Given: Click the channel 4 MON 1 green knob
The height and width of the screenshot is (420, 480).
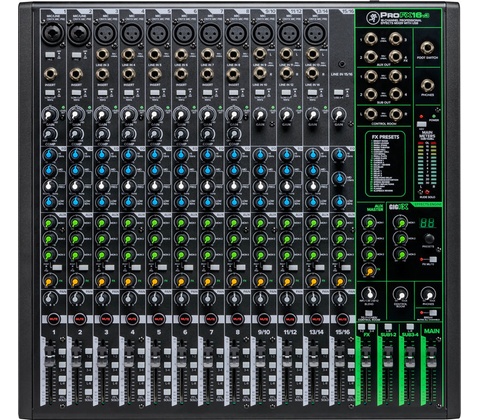Looking at the screenshot, I should point(128,223).
